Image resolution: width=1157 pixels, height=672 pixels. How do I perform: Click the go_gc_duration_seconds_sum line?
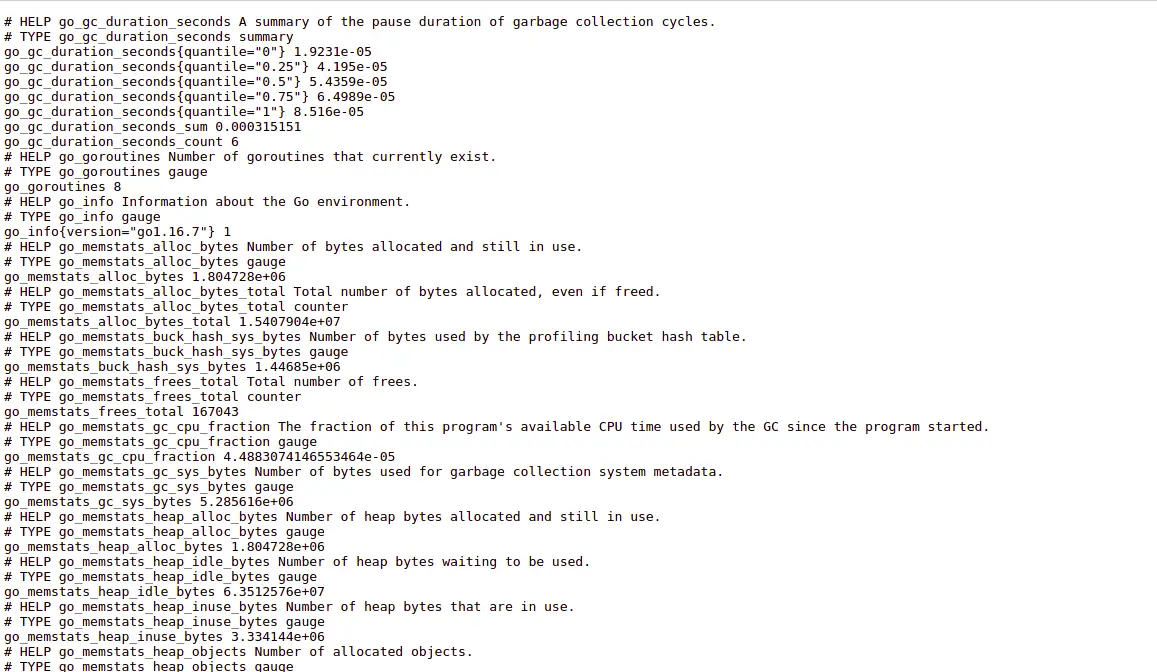(x=153, y=127)
